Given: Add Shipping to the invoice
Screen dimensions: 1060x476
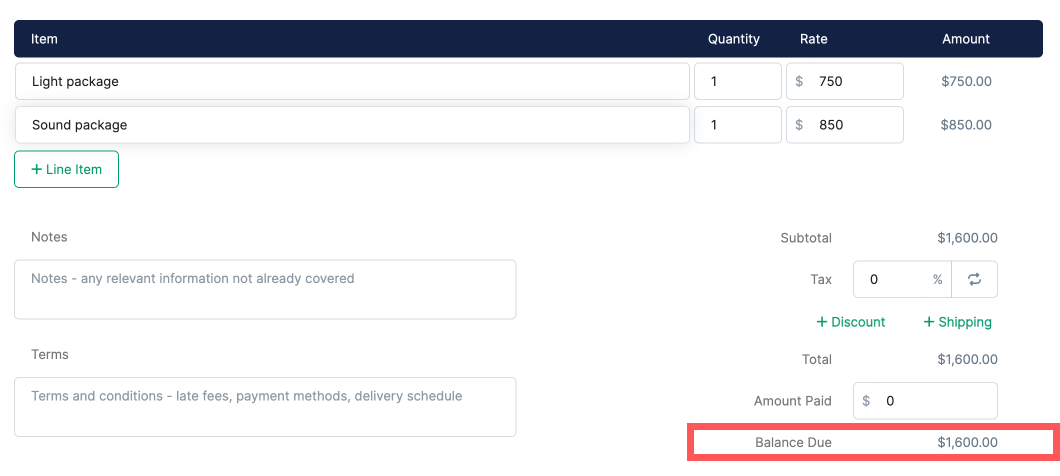Looking at the screenshot, I should pyautogui.click(x=958, y=322).
